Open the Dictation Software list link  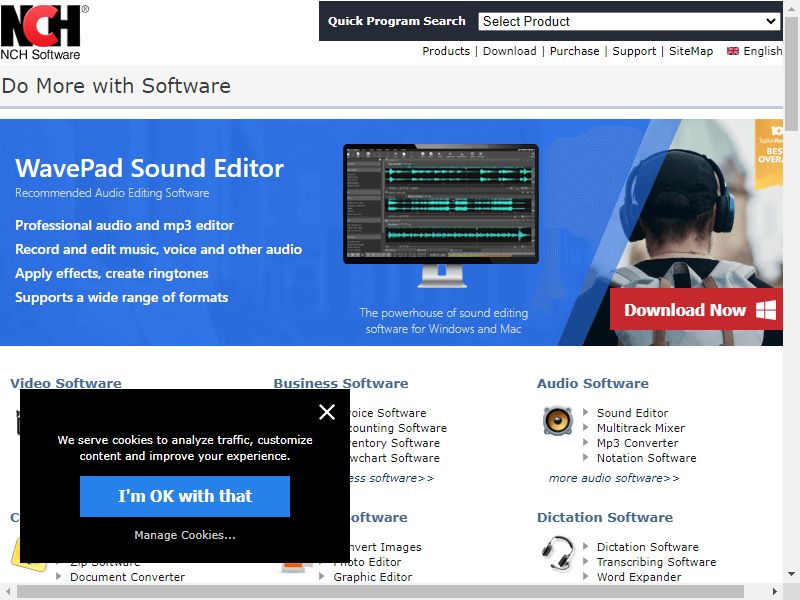pos(647,547)
